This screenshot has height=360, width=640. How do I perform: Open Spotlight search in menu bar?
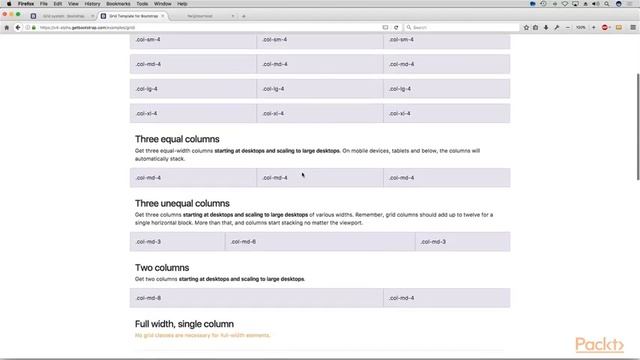[607, 4]
